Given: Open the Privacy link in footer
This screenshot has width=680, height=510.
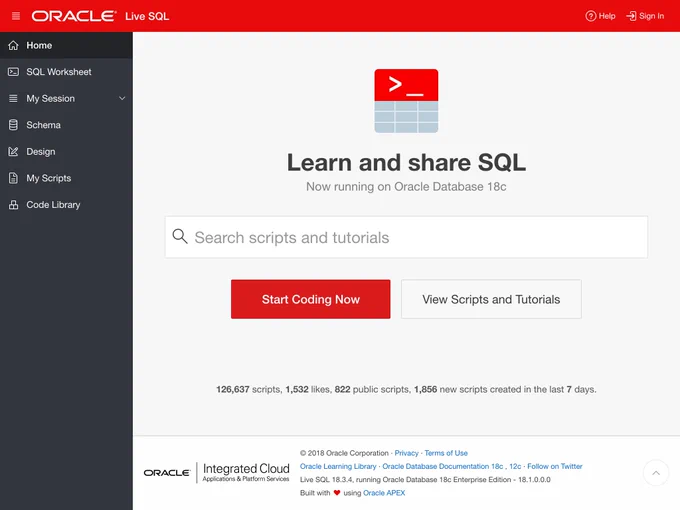Looking at the screenshot, I should pos(406,453).
